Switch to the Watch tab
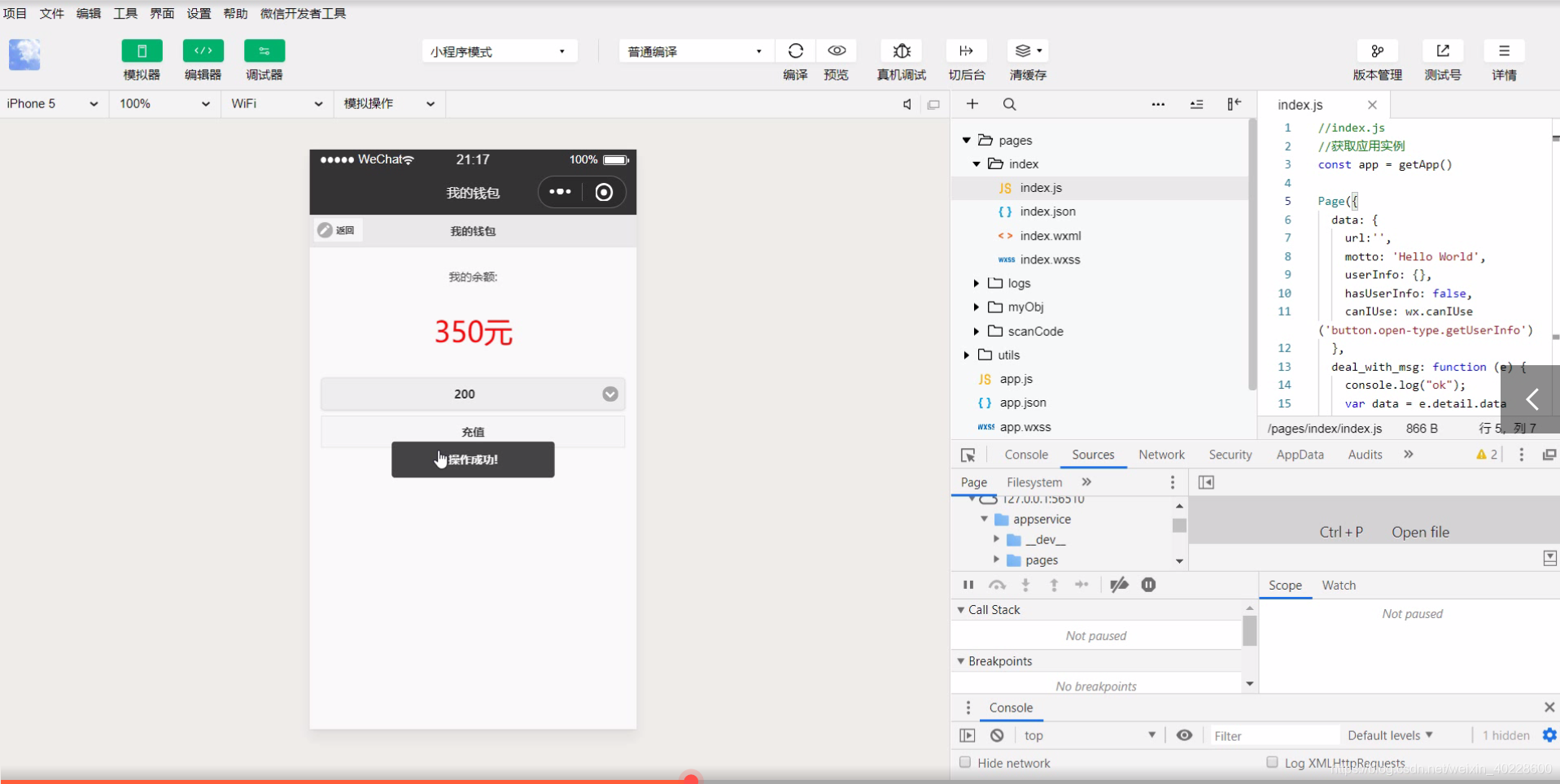 [x=1339, y=586]
